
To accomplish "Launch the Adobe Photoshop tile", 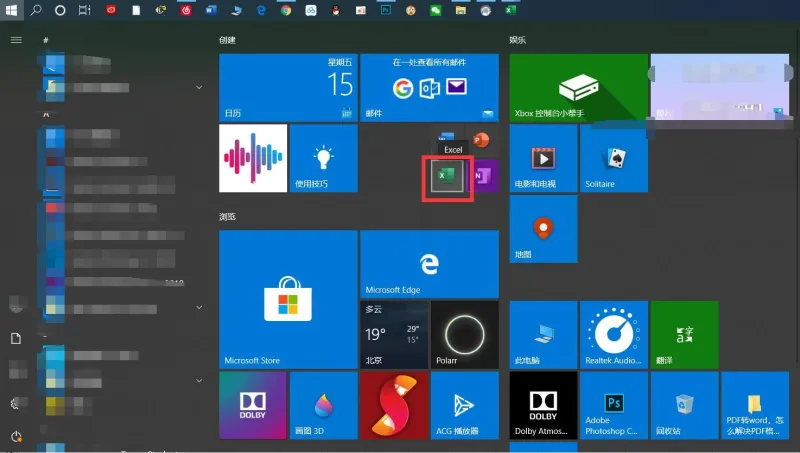I will tap(614, 405).
